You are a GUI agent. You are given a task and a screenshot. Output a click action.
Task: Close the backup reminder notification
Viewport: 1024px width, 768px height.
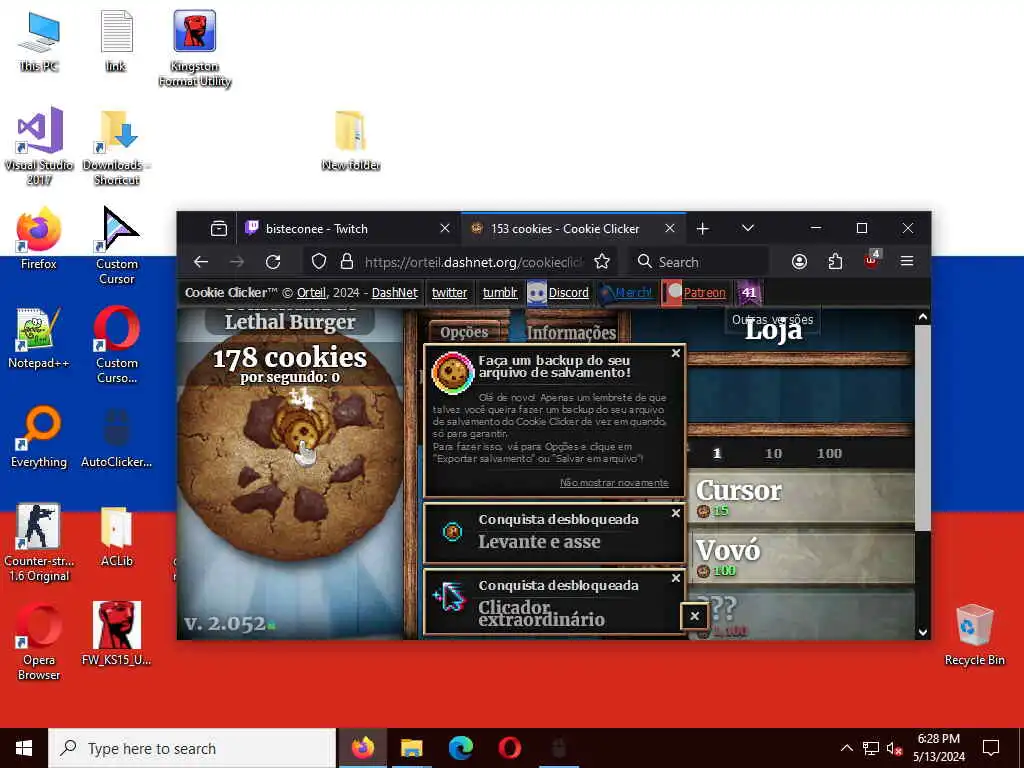tap(676, 353)
